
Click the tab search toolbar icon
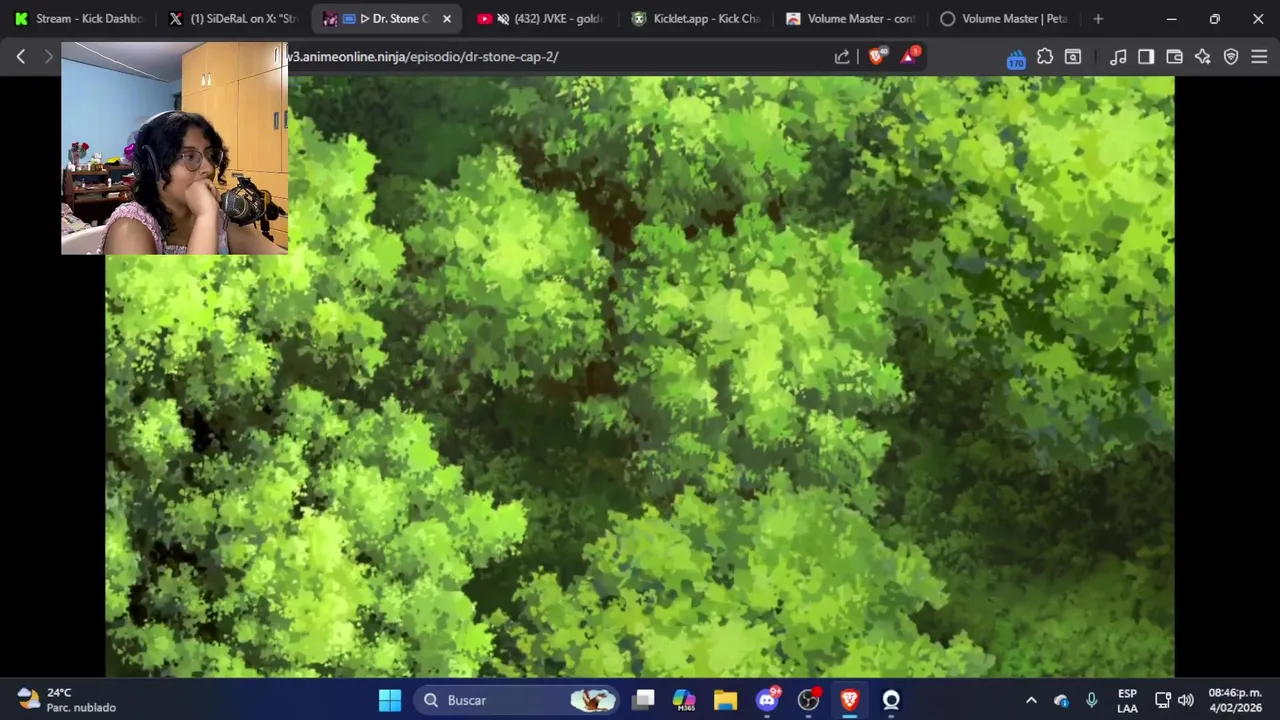pos(1073,57)
